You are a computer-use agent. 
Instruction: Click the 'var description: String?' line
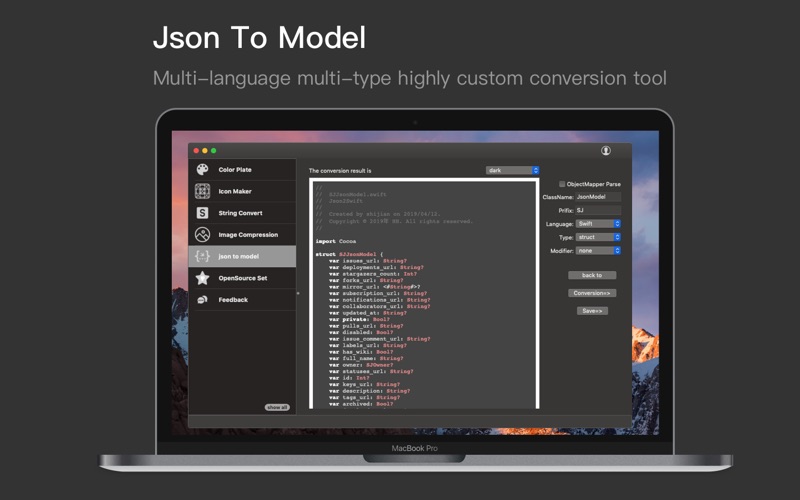[x=369, y=391]
